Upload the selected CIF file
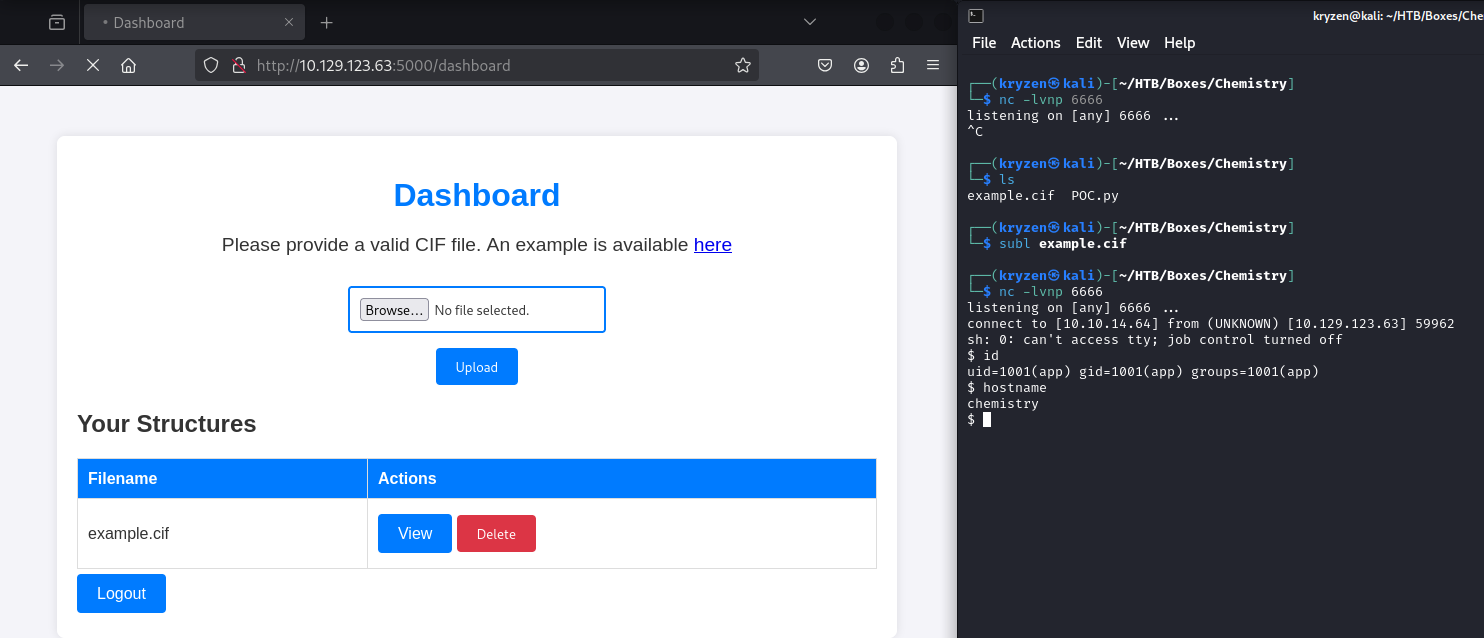Viewport: 1484px width, 638px height. pyautogui.click(x=476, y=366)
